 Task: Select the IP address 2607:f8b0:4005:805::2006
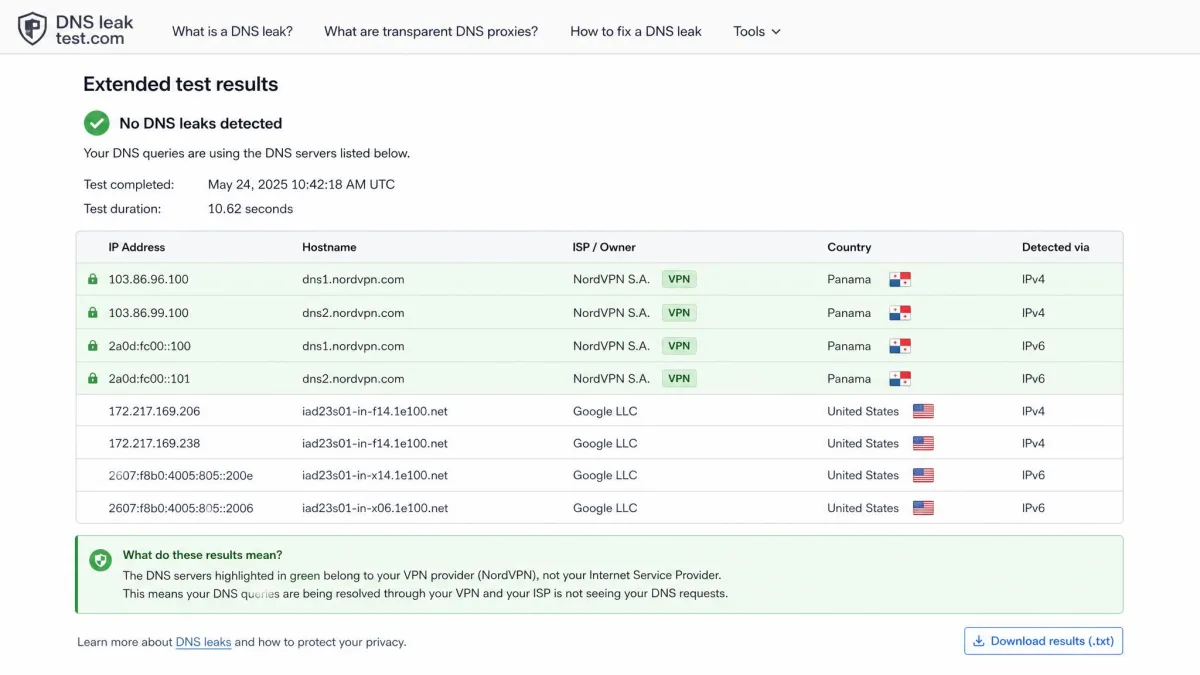(x=181, y=508)
